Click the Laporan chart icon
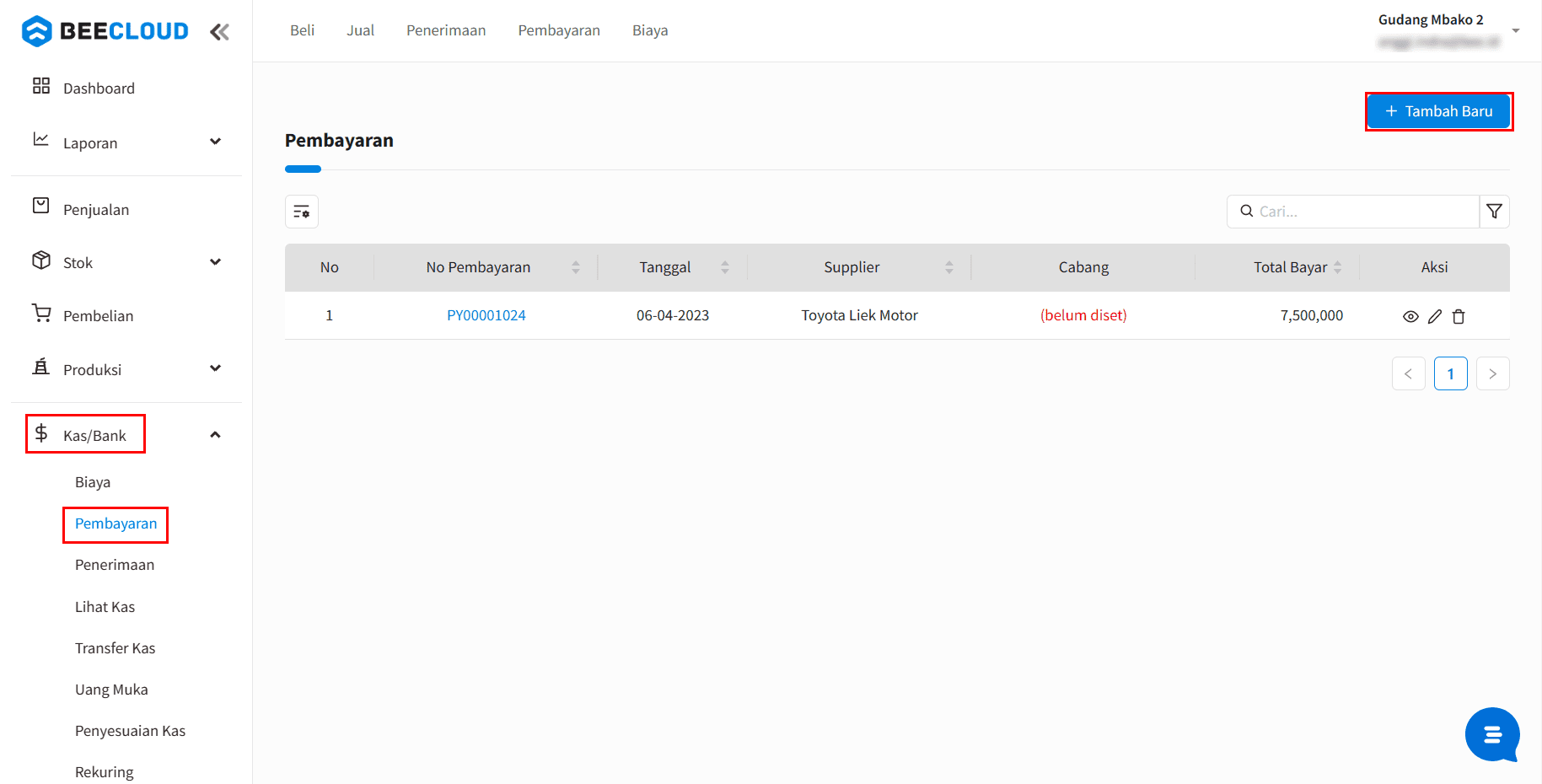Viewport: 1542px width, 784px height. (40, 139)
